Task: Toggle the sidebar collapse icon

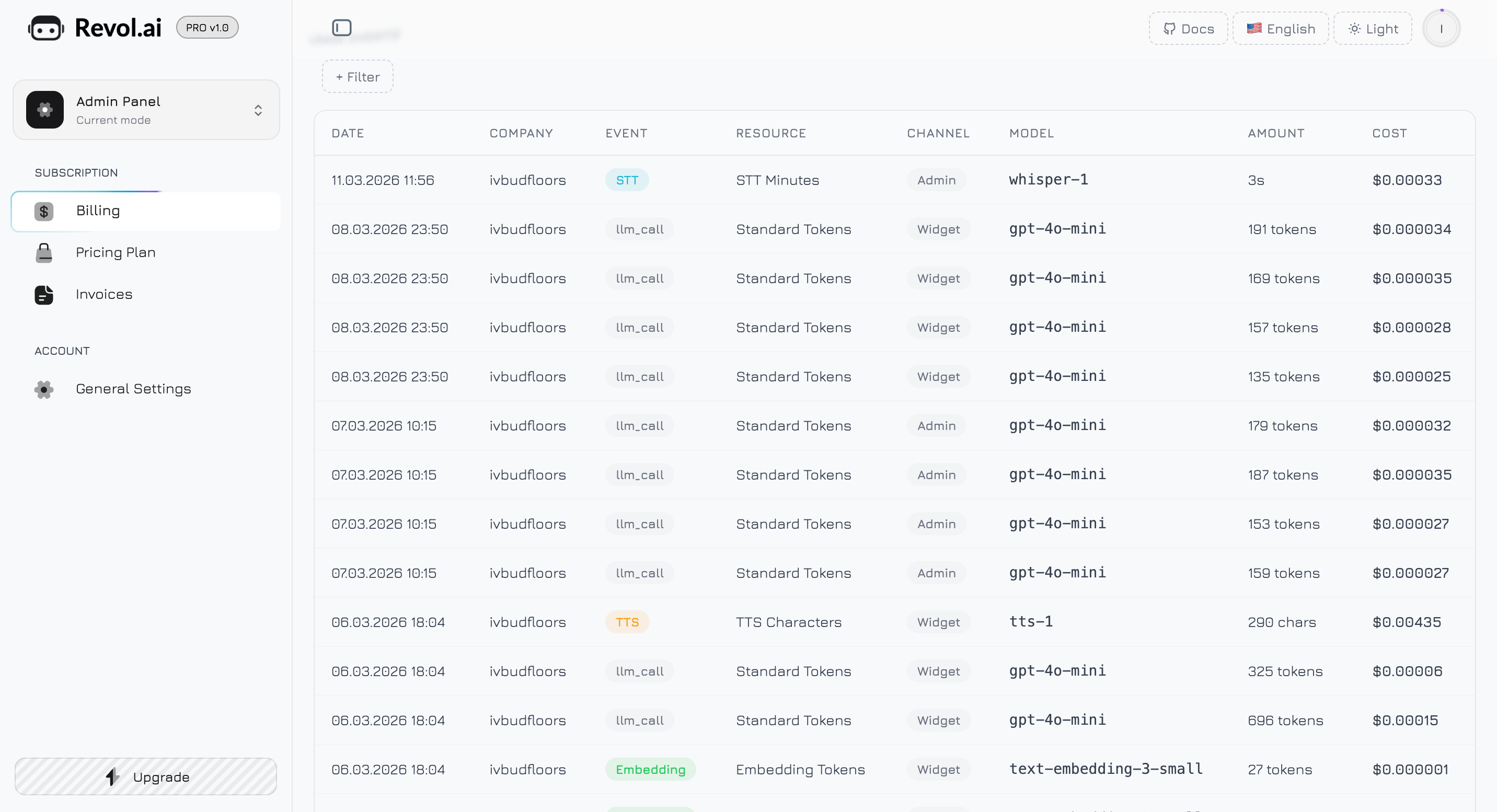Action: point(342,27)
